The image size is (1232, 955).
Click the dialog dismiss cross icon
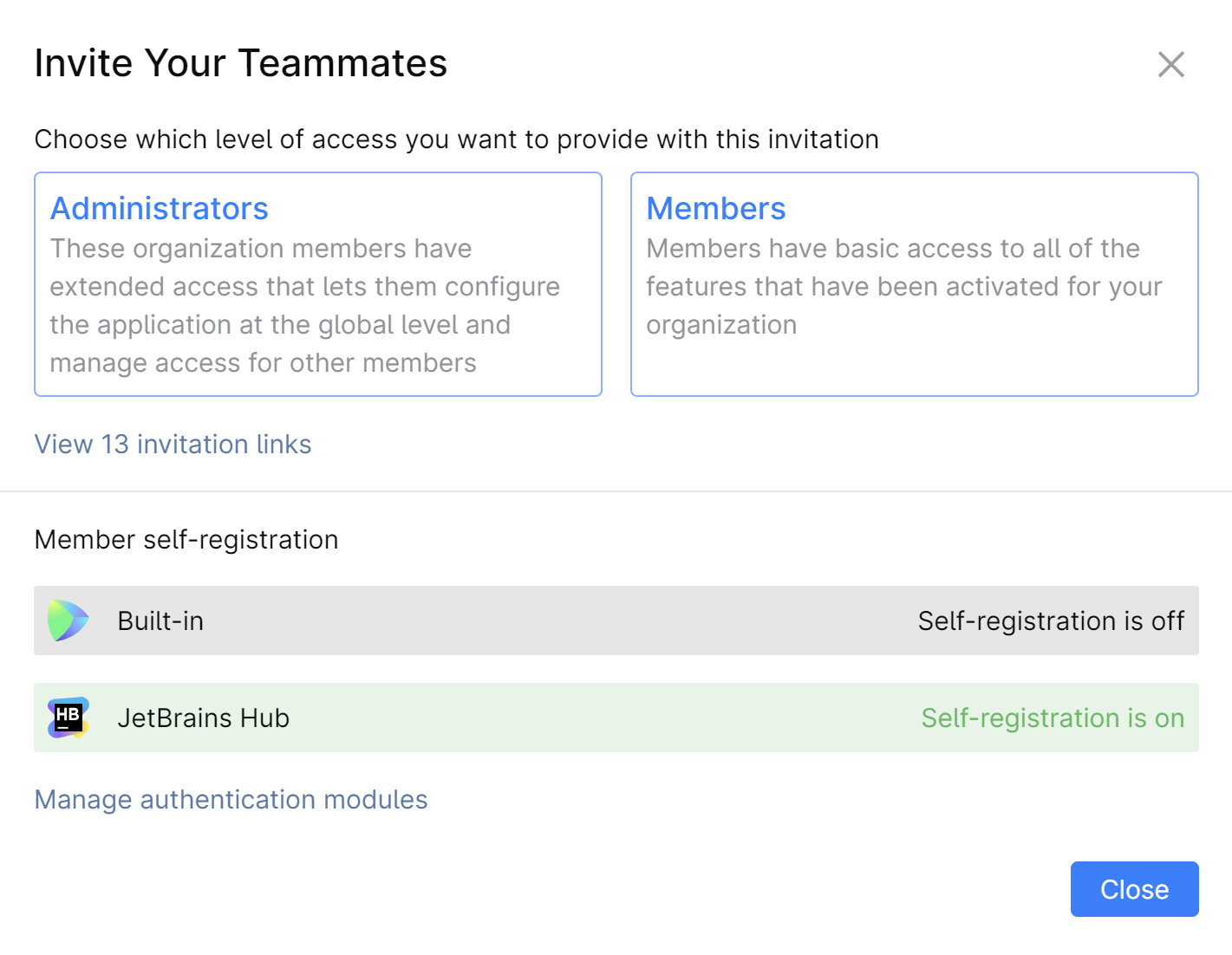1170,64
